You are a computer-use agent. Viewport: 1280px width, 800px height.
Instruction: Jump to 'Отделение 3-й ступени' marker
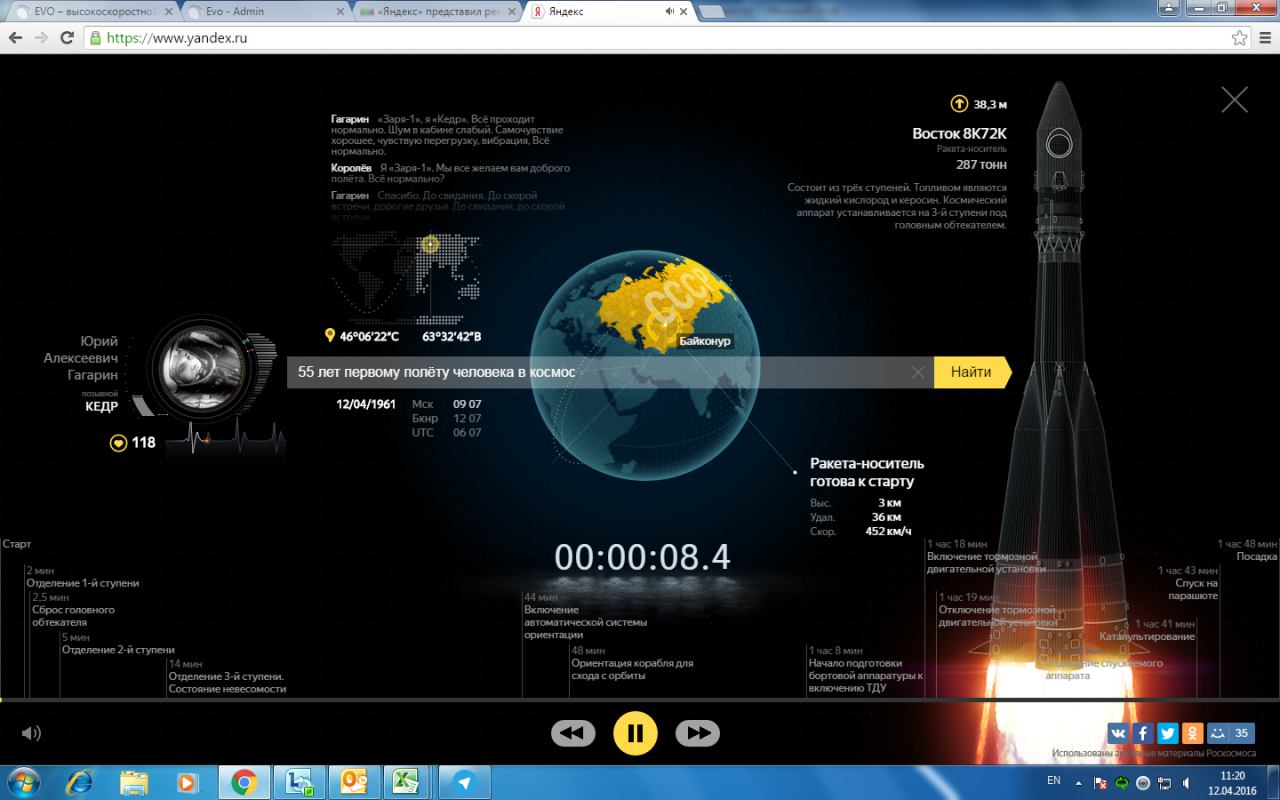coord(227,677)
